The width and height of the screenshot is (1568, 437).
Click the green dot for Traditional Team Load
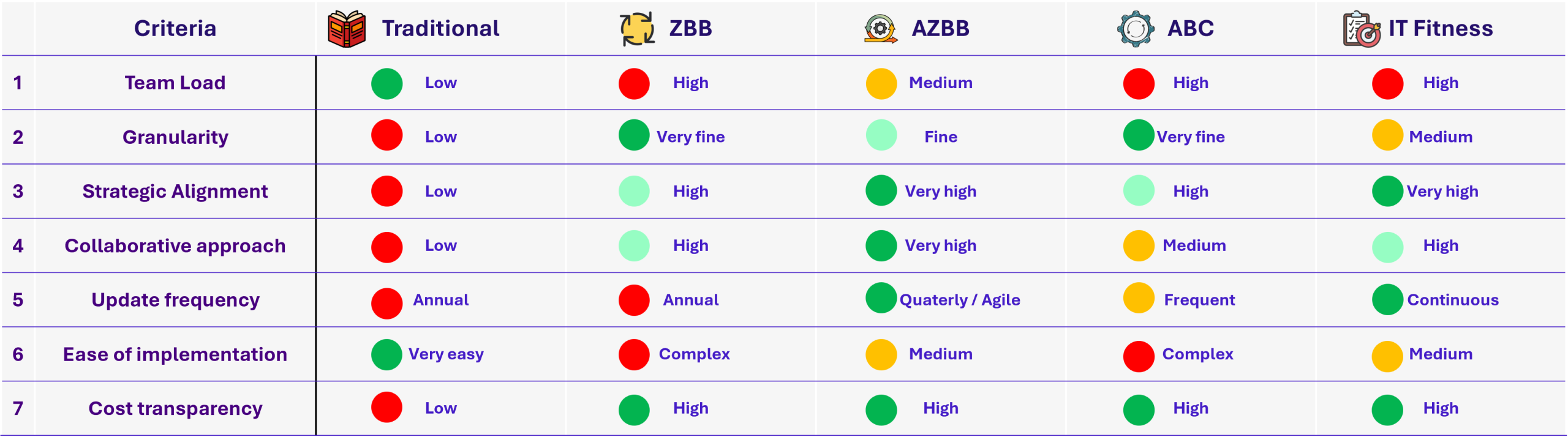386,84
